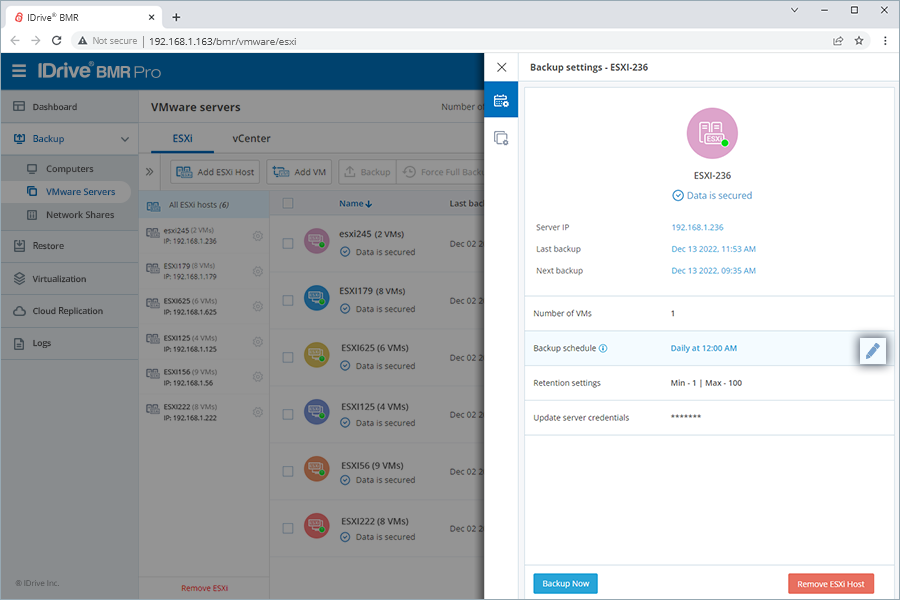Click the Force Full Backup button
900x600 pixels.
(441, 172)
